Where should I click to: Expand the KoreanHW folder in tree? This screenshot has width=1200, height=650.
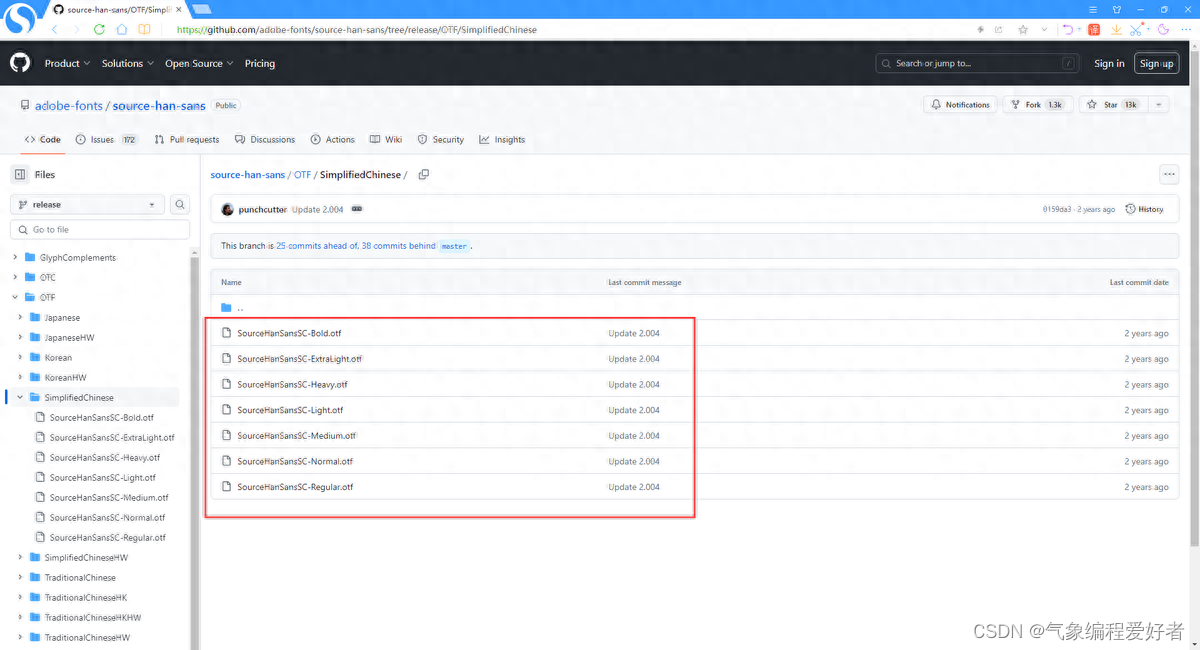pyautogui.click(x=21, y=378)
